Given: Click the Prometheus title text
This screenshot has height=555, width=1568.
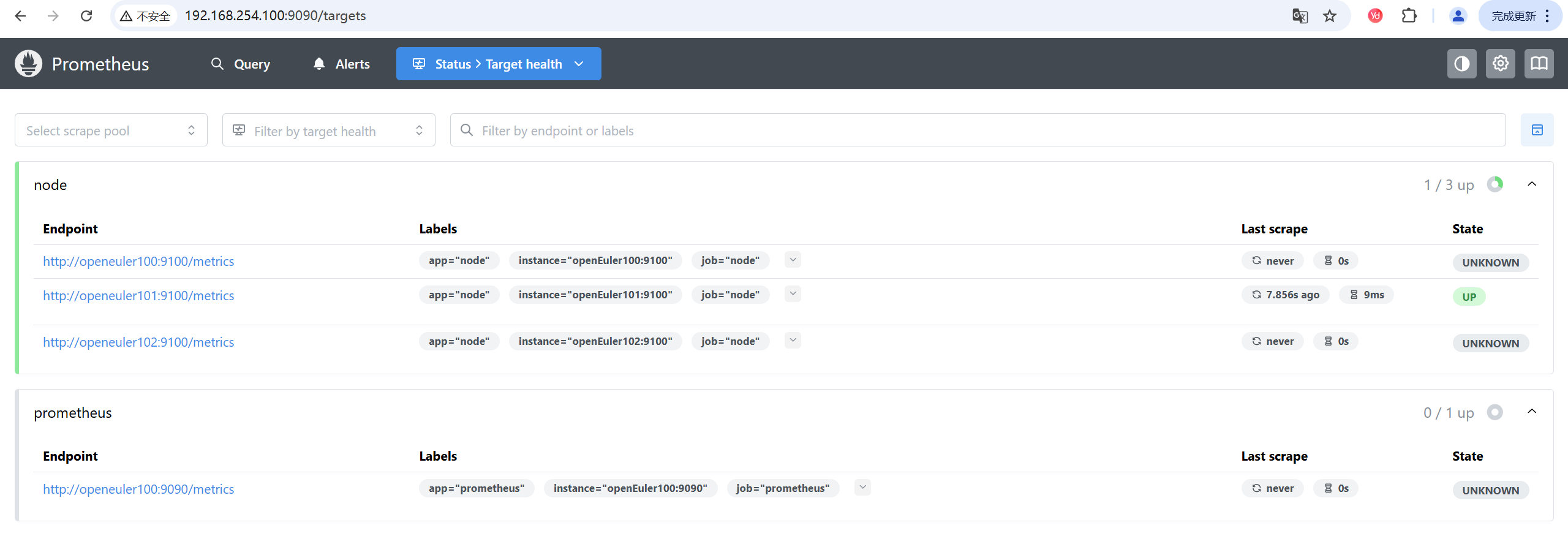Looking at the screenshot, I should click(x=100, y=64).
